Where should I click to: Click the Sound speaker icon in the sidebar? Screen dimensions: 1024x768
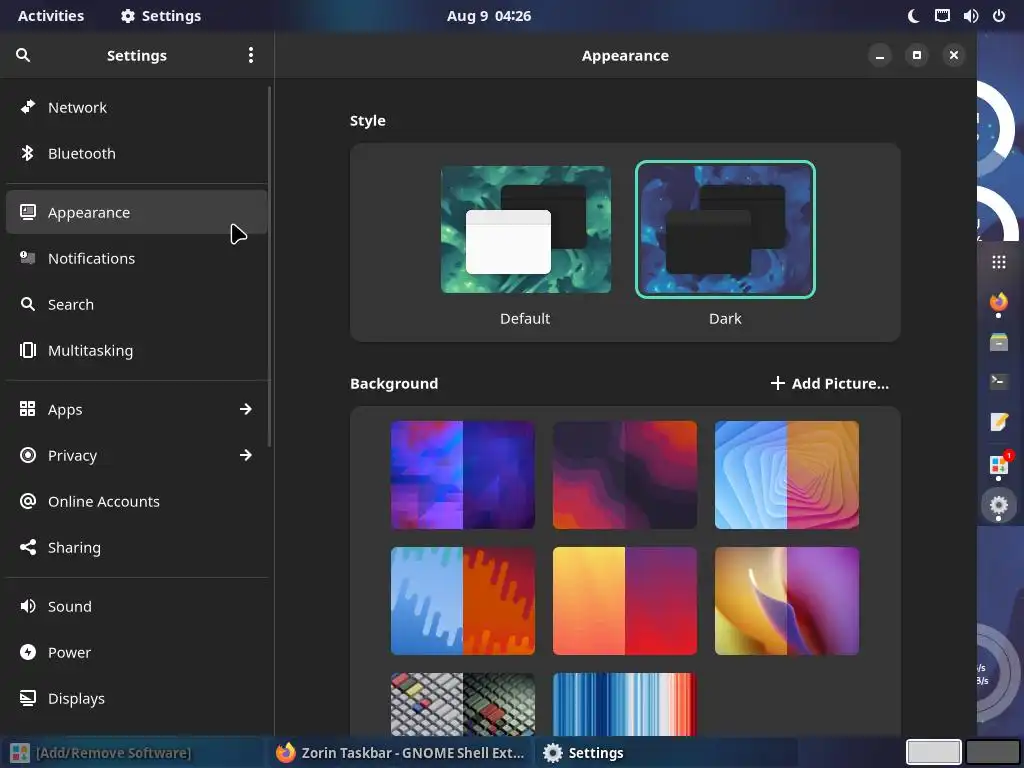pyautogui.click(x=27, y=606)
